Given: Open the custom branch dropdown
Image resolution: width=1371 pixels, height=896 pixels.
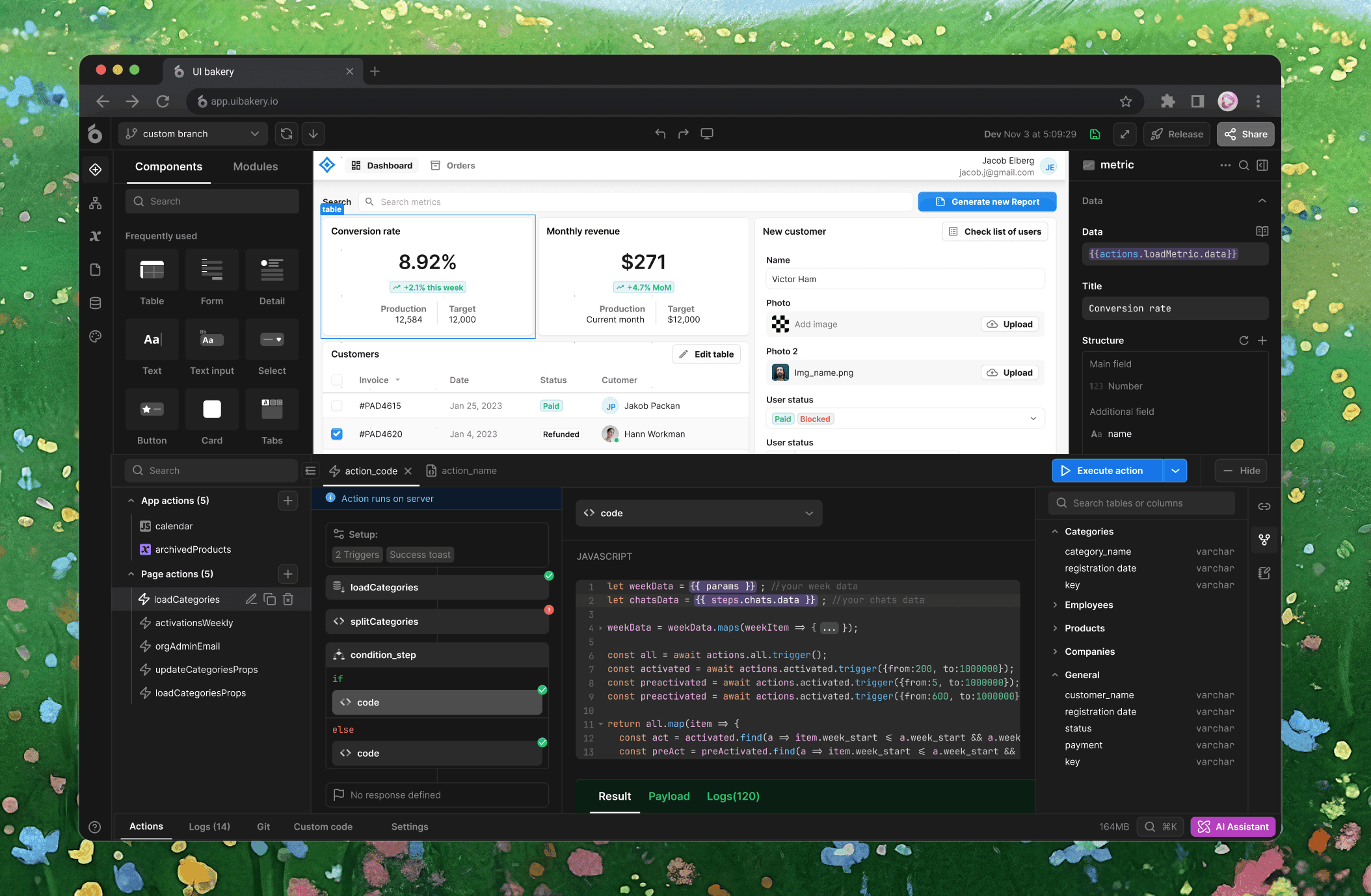Looking at the screenshot, I should (x=193, y=134).
